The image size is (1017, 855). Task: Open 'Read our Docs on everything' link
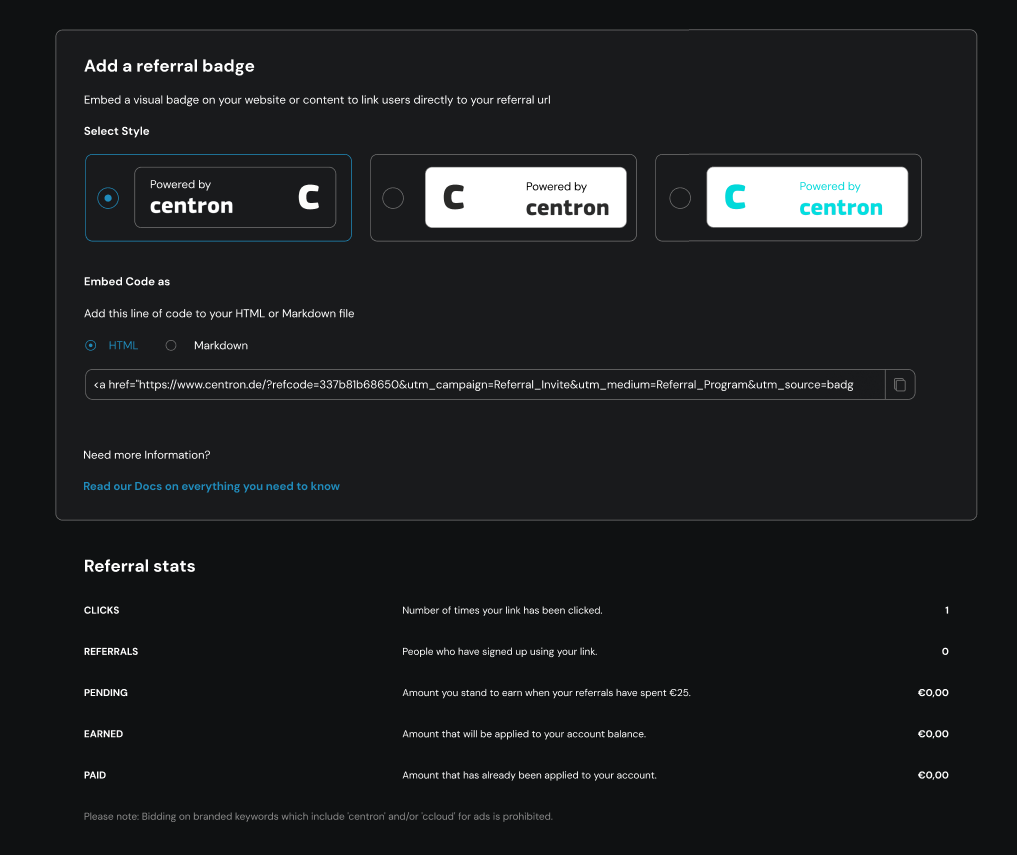click(212, 486)
